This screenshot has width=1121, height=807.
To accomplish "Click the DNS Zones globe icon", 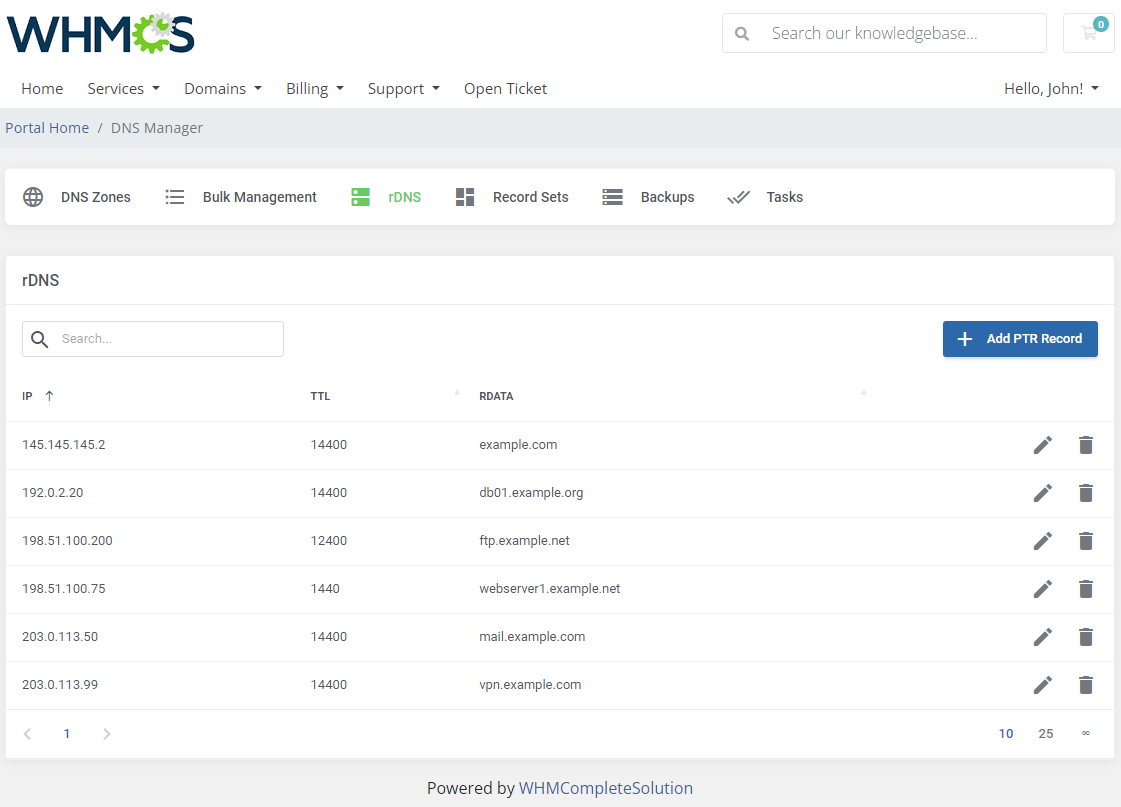I will click(x=33, y=197).
